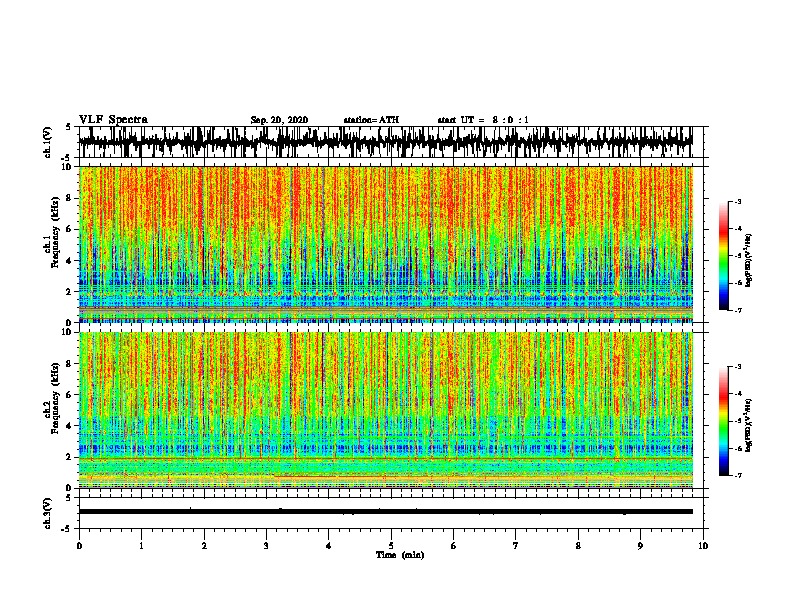Click the "Time (min)" axis title
Viewport: 792px width, 612px height.
400,555
